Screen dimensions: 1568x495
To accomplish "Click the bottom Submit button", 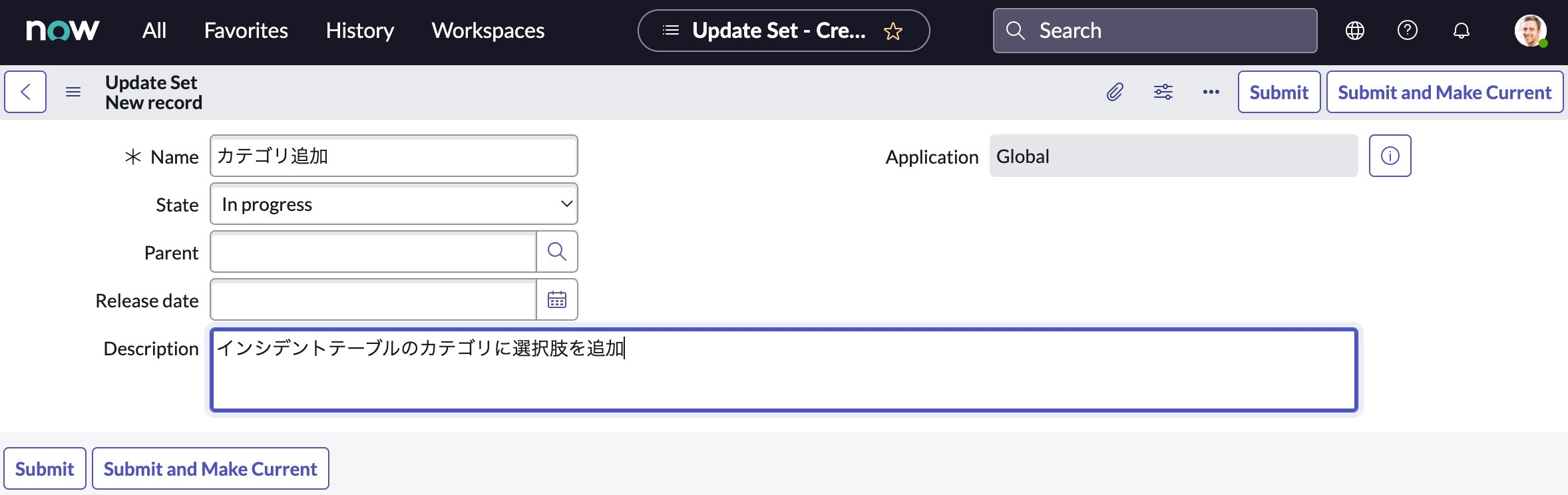I will (x=44, y=468).
